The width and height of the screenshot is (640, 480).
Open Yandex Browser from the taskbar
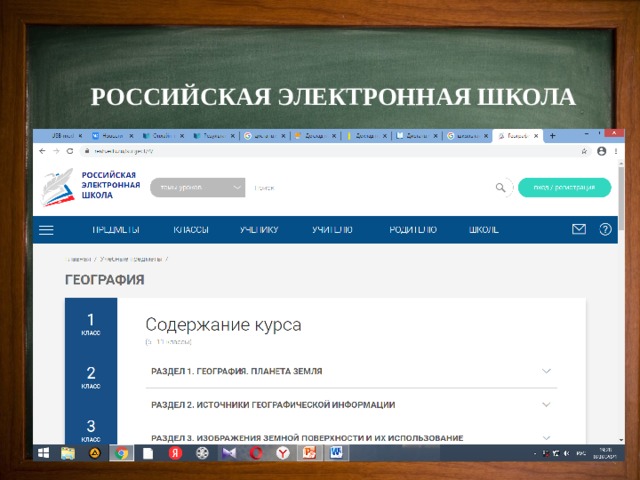pos(283,453)
